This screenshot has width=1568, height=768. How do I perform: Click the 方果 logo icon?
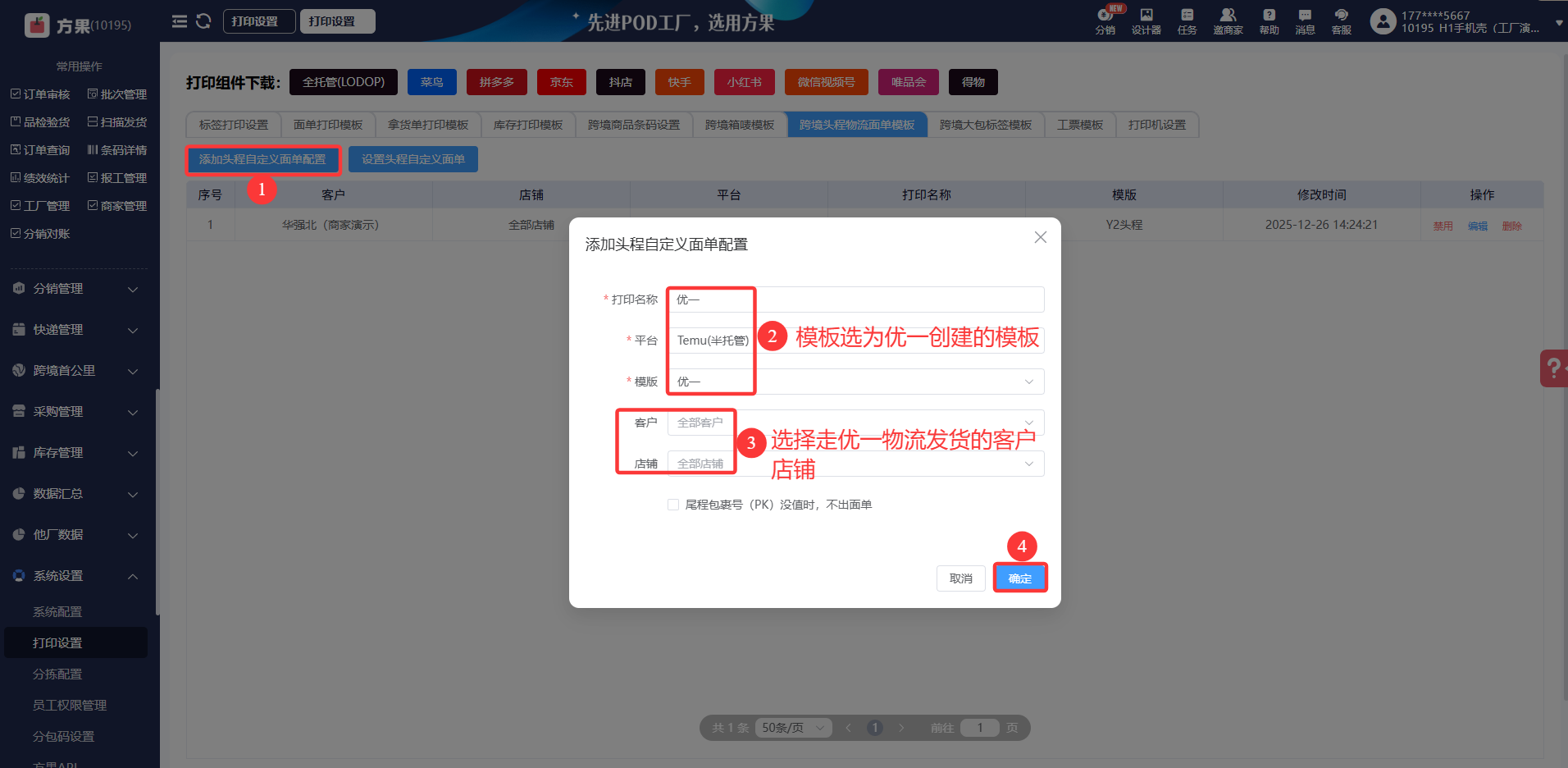tap(37, 25)
